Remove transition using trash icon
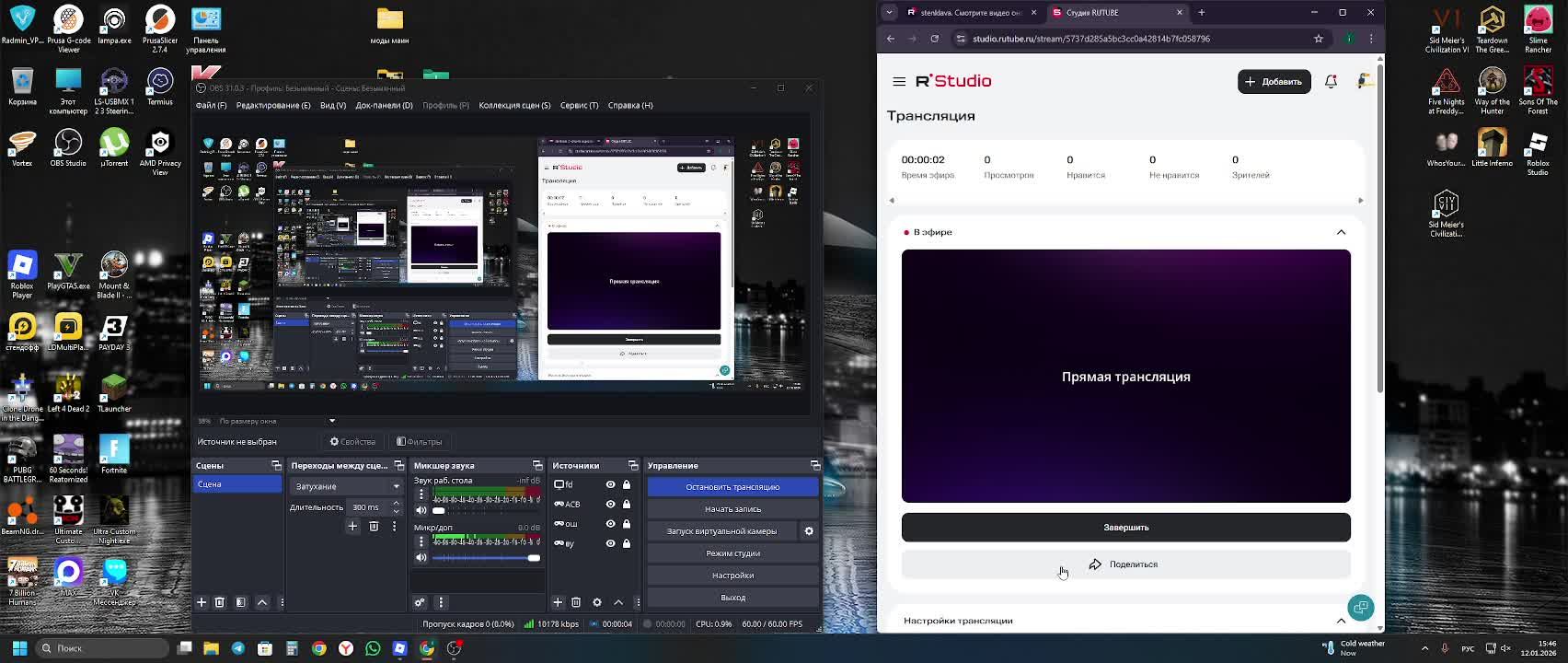Screen dimensions: 1568x663 [x=374, y=526]
